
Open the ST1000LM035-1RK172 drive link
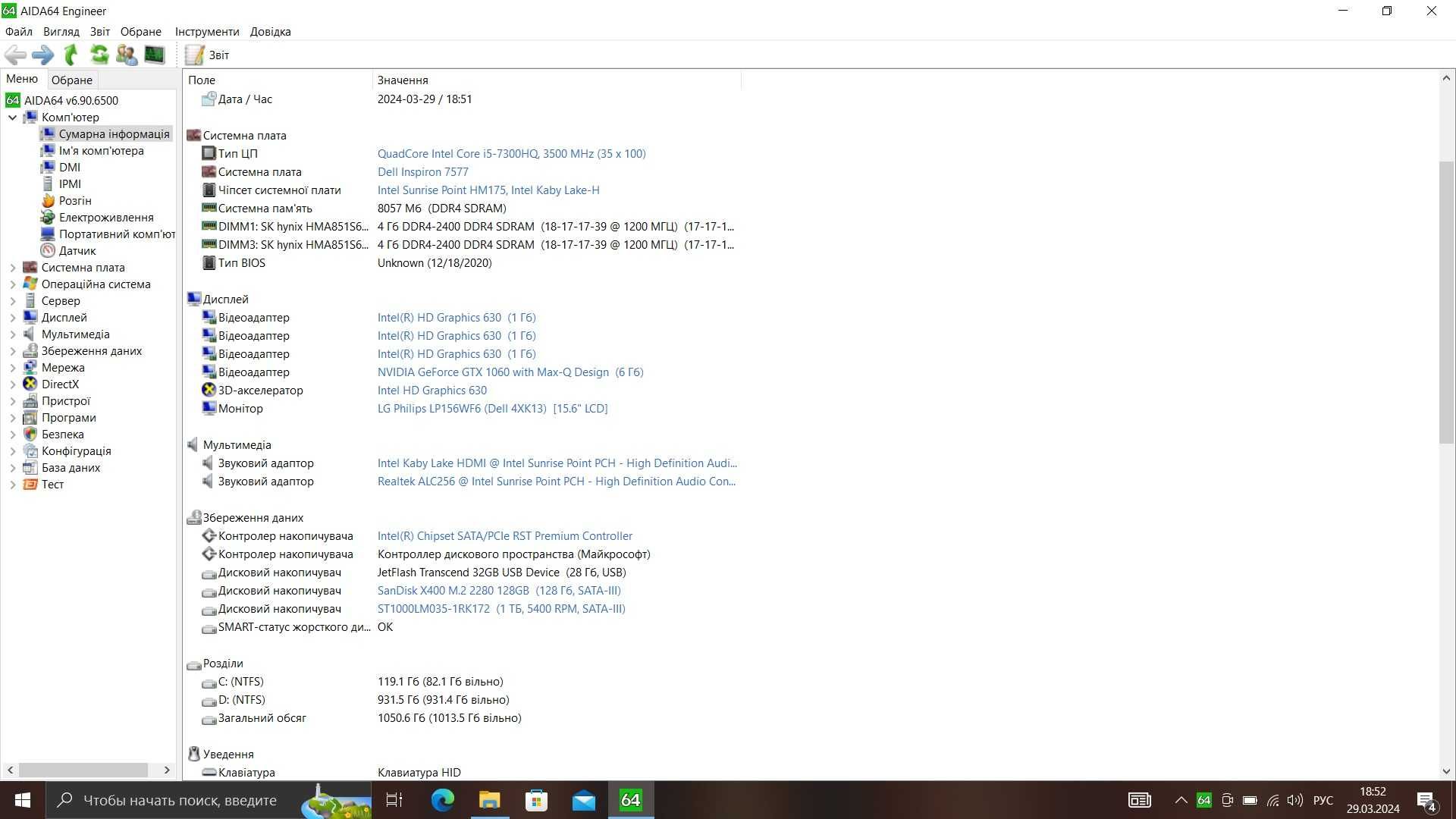pyautogui.click(x=501, y=609)
